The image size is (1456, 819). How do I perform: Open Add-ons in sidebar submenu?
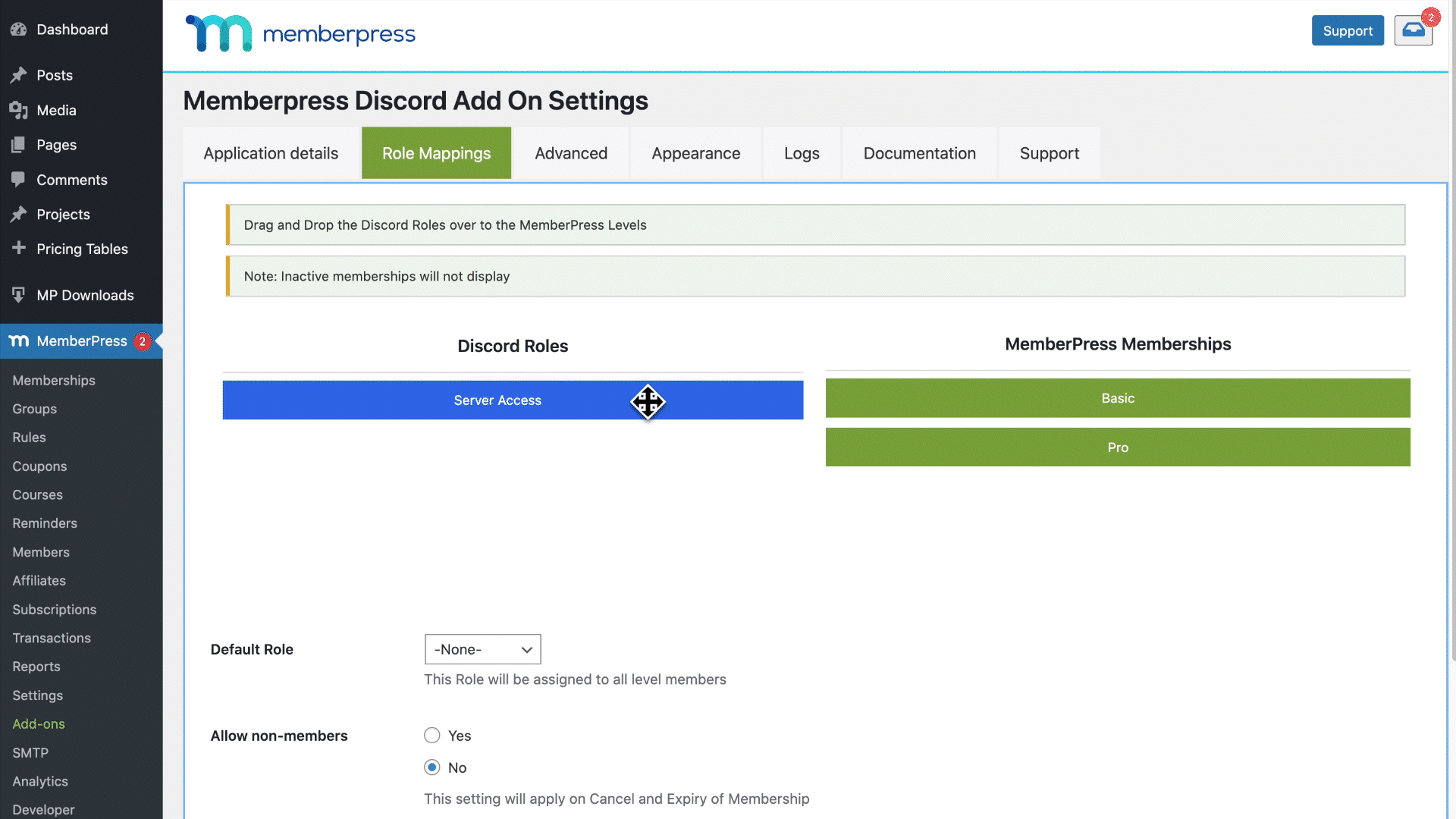point(39,724)
